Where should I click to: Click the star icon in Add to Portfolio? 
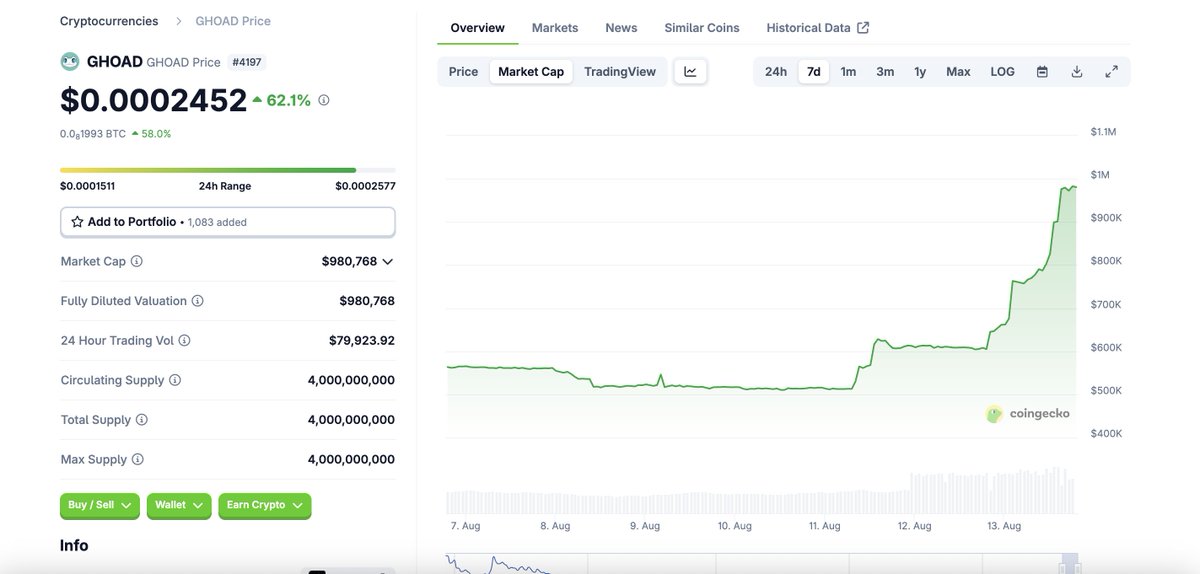[x=77, y=222]
